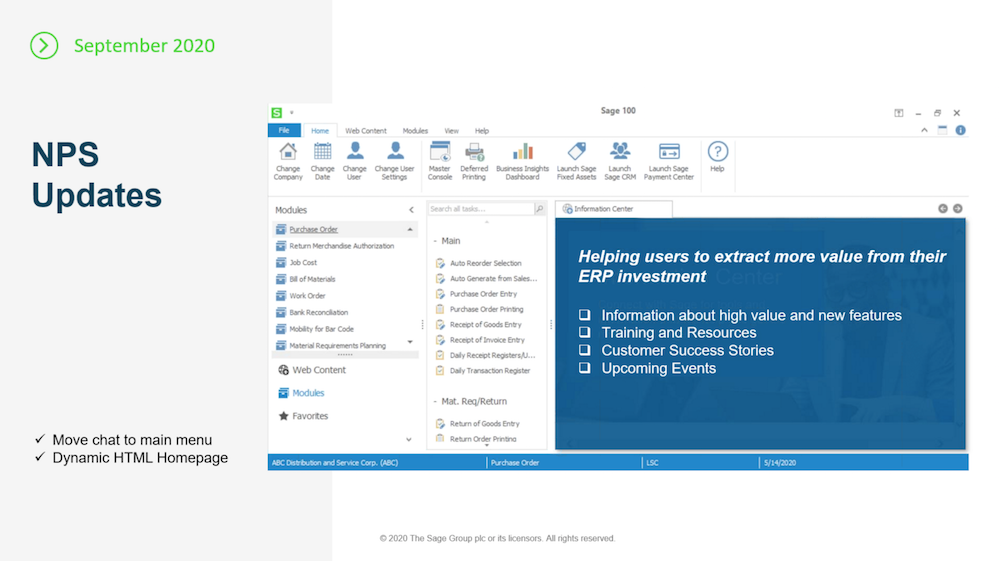Click the module list down arrow

pyautogui.click(x=410, y=342)
